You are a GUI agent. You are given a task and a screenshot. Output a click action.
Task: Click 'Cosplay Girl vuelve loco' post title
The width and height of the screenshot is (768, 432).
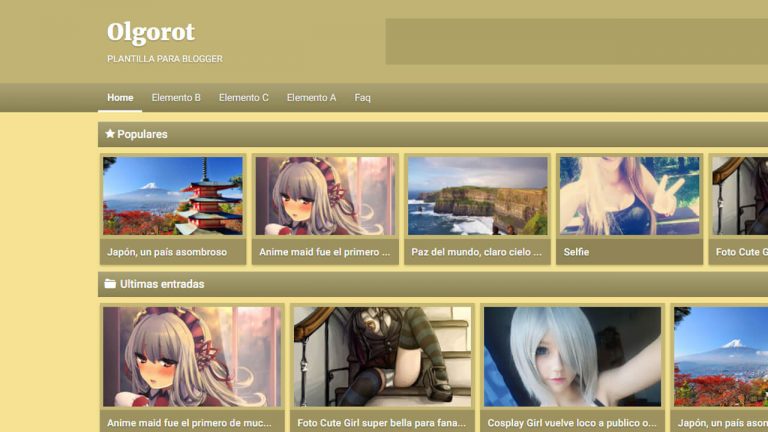(x=571, y=423)
